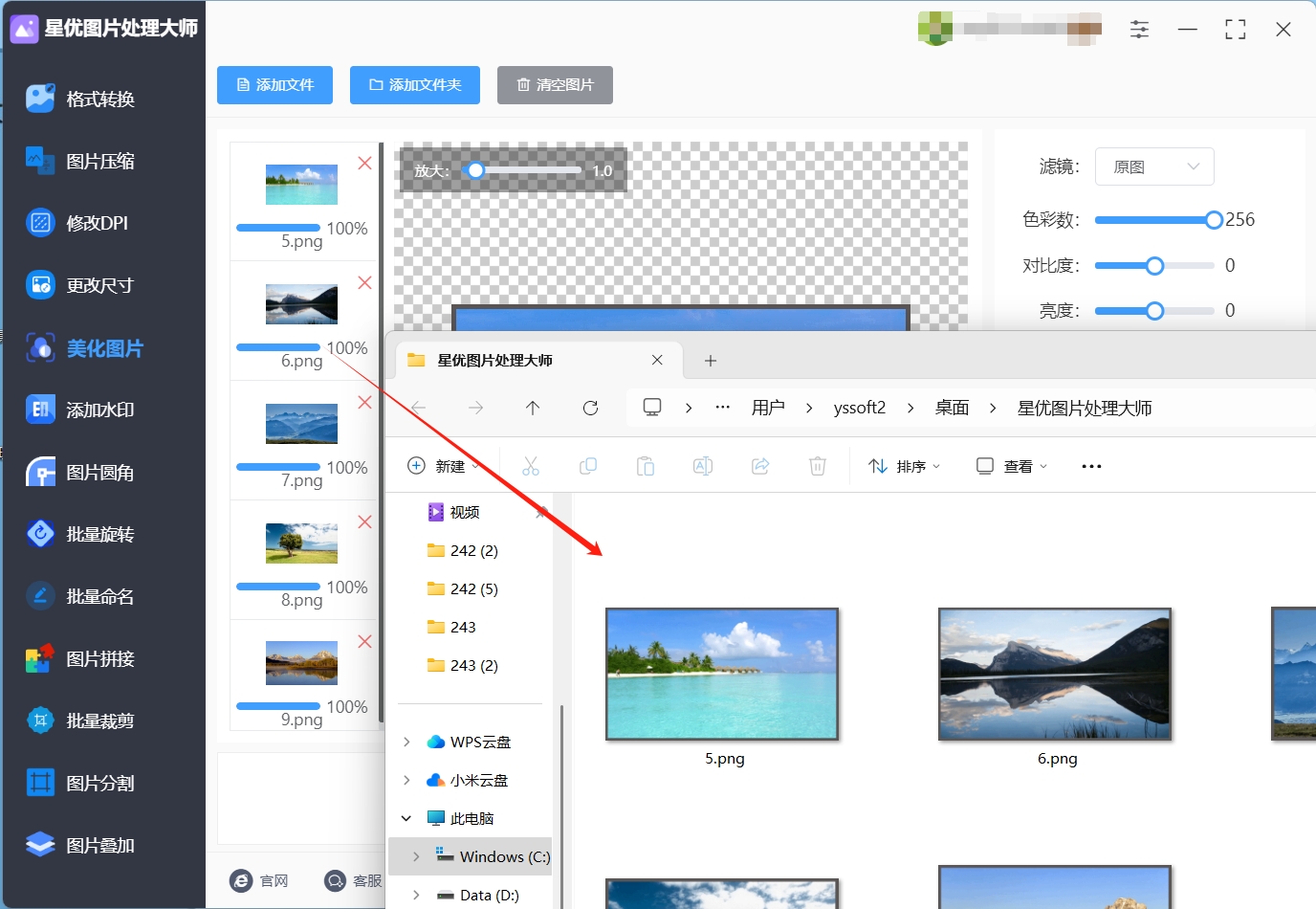
Task: Remove 6.png from the image list
Action: pyautogui.click(x=364, y=283)
